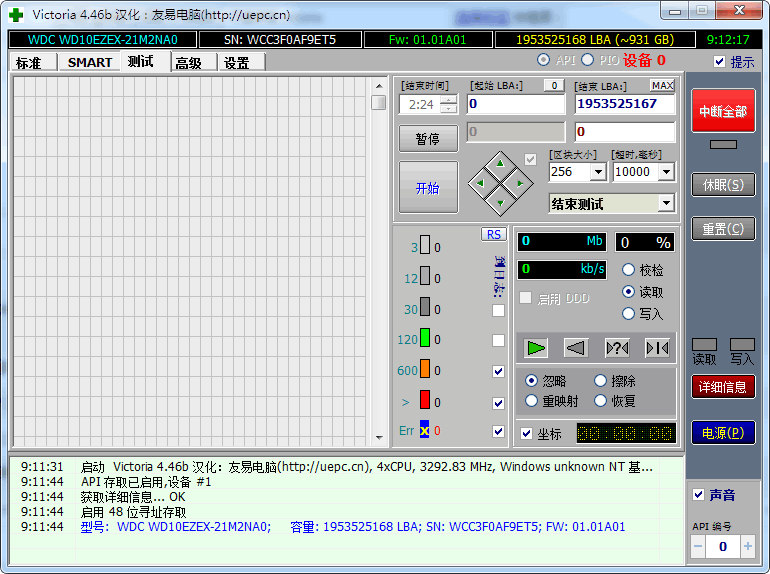
Task: Select the PIO radio button
Action: click(587, 60)
